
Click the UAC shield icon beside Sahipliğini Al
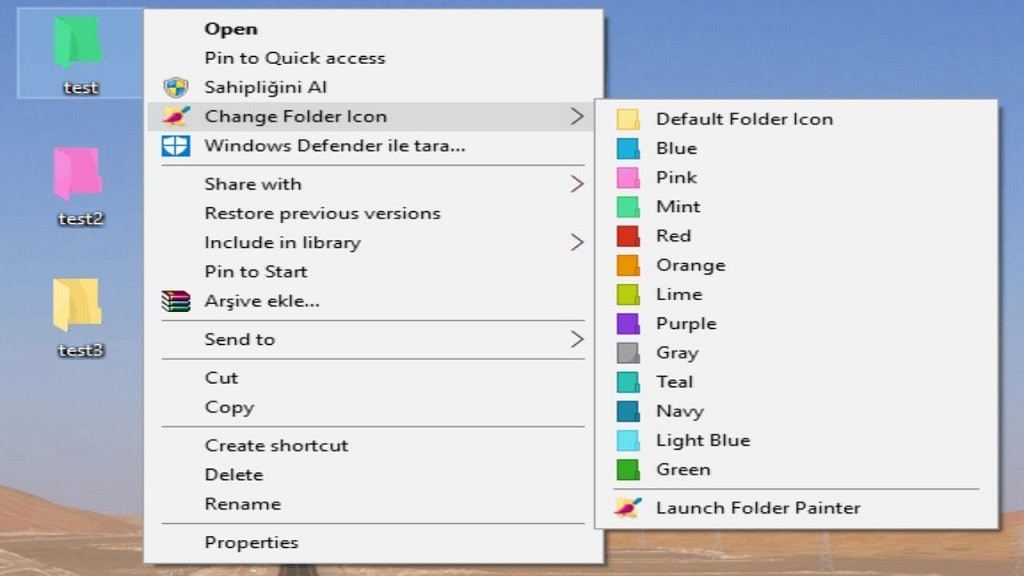[x=176, y=88]
